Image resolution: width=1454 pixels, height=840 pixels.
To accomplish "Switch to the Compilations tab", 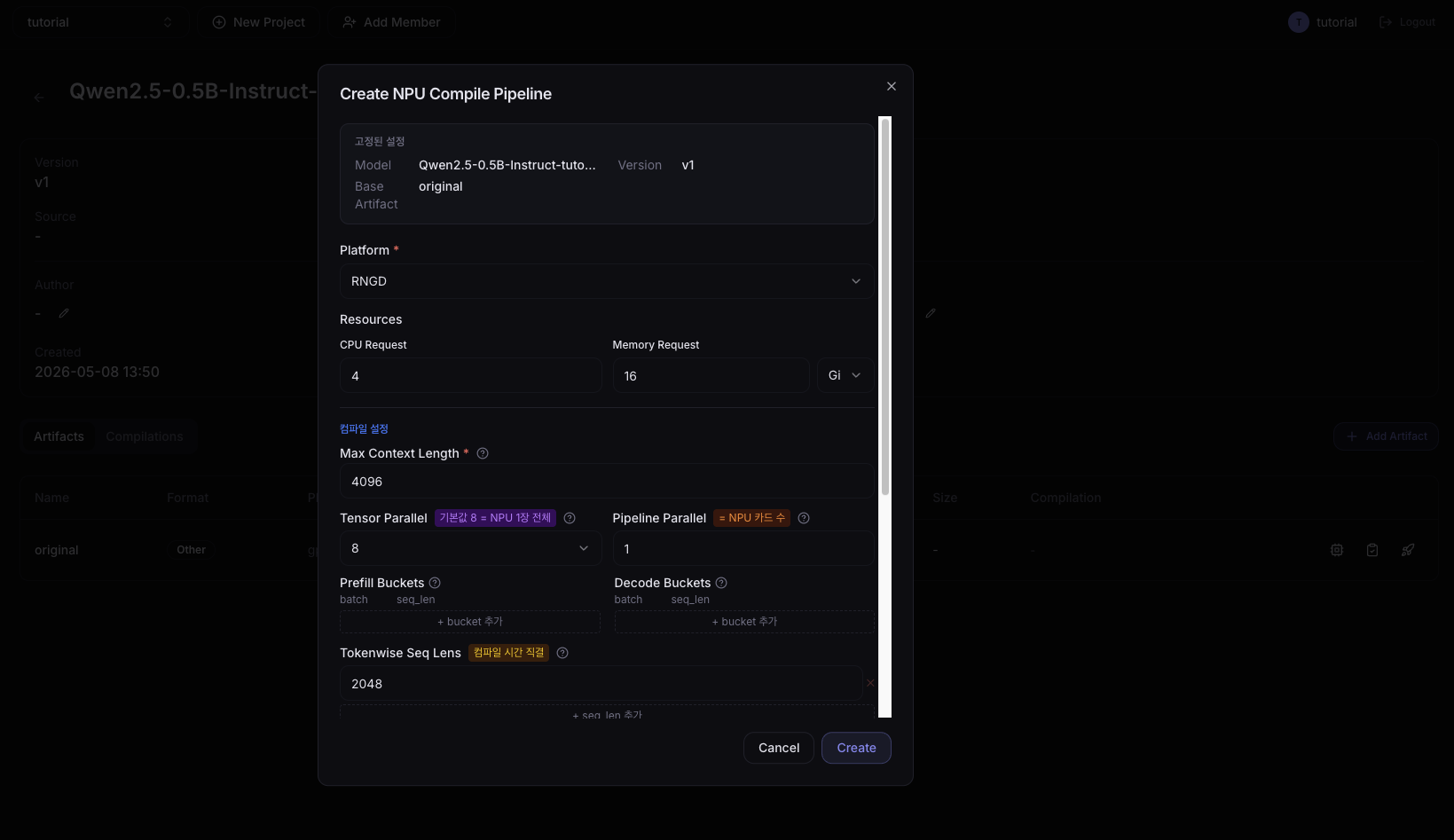I will tap(145, 436).
